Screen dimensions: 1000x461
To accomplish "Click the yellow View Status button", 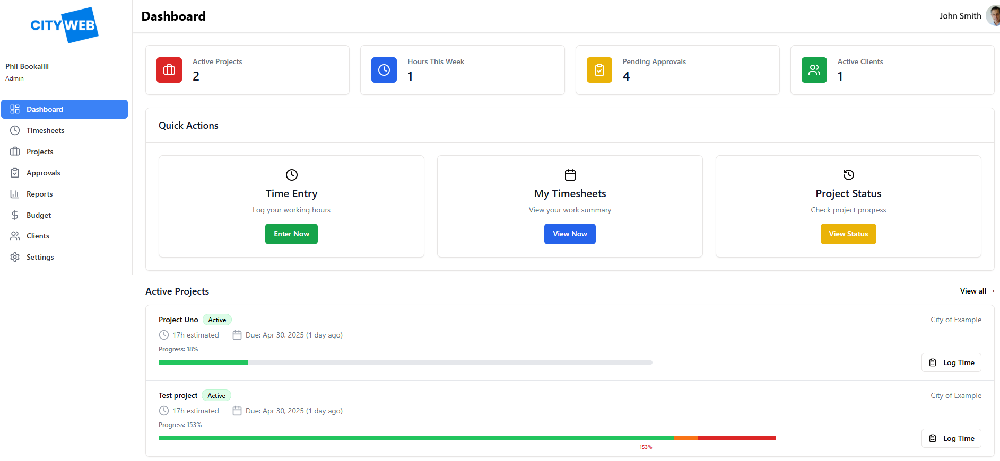I will pyautogui.click(x=848, y=234).
